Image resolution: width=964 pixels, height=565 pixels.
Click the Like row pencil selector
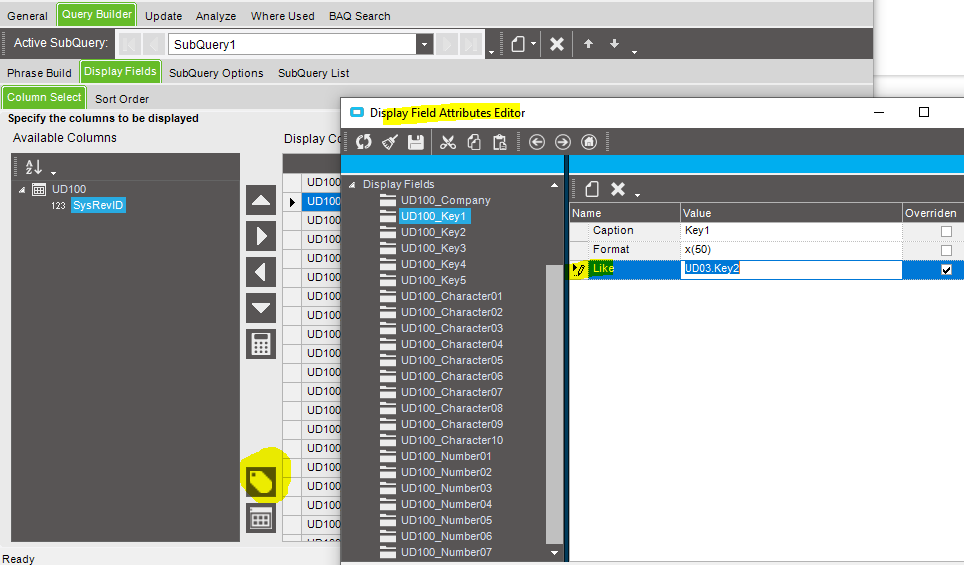click(579, 269)
